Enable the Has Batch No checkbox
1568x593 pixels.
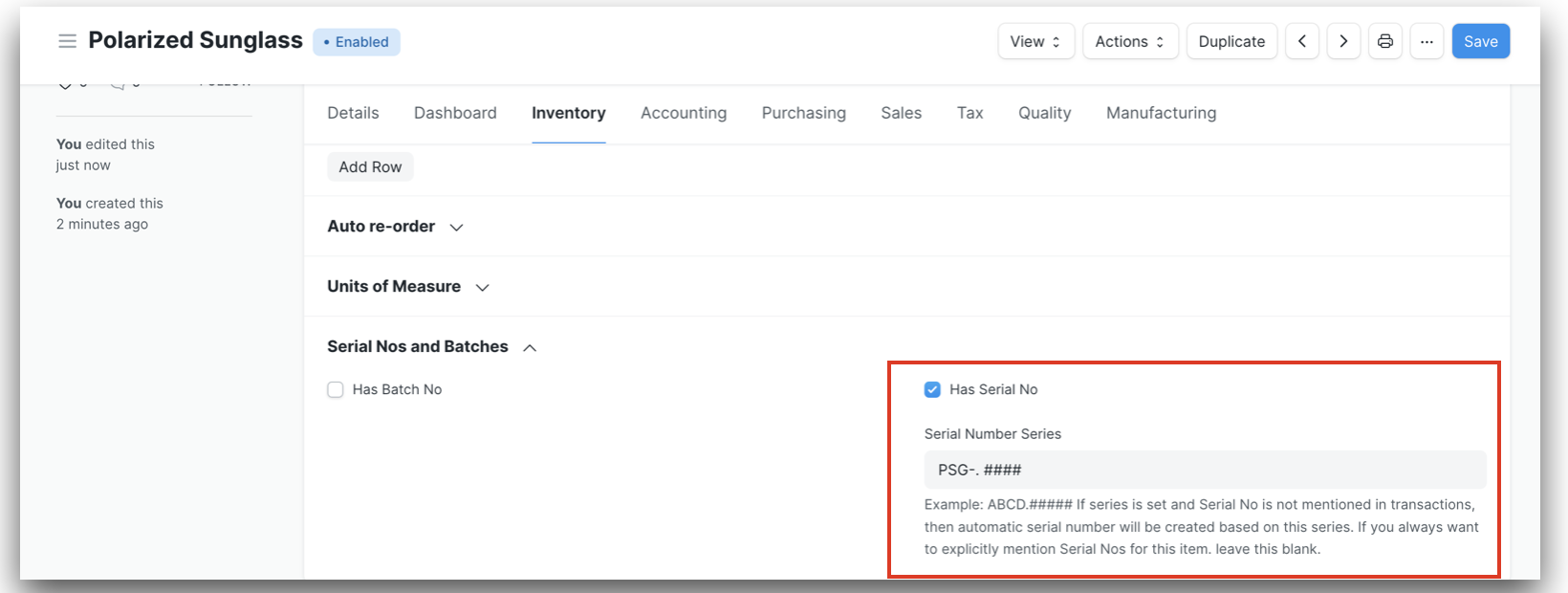pos(336,389)
